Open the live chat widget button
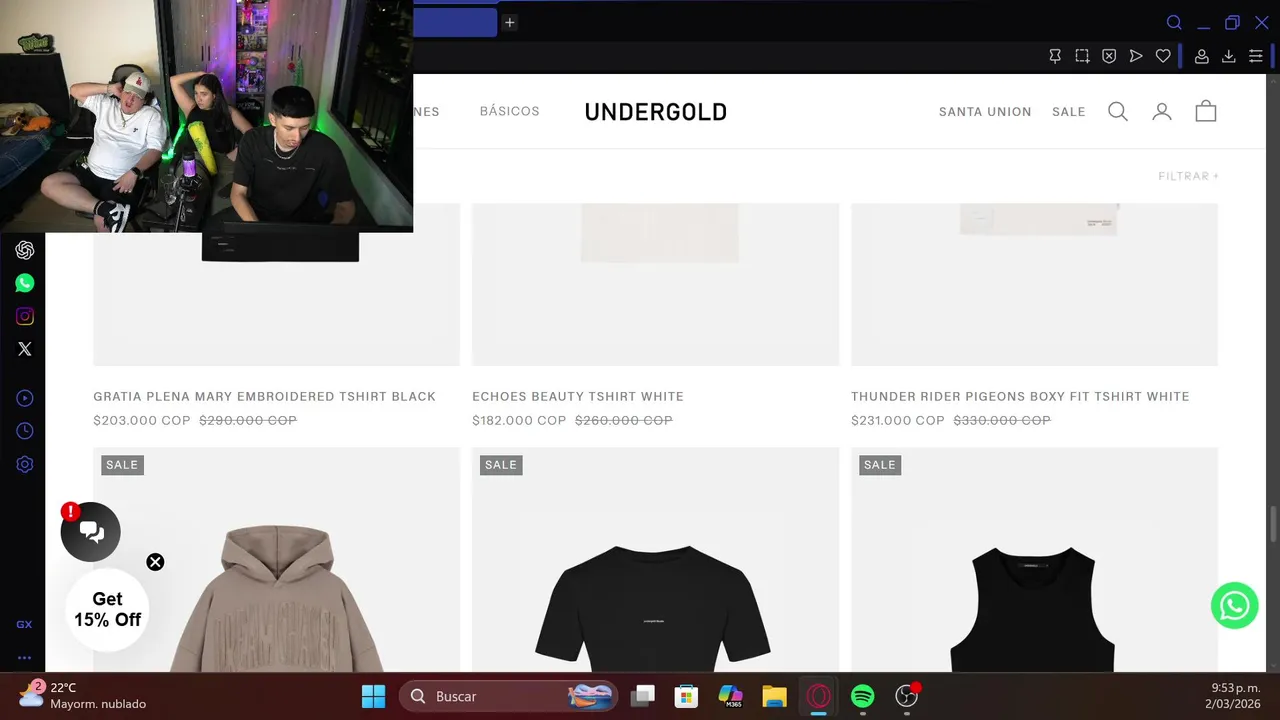The height and width of the screenshot is (720, 1280). pos(91,532)
